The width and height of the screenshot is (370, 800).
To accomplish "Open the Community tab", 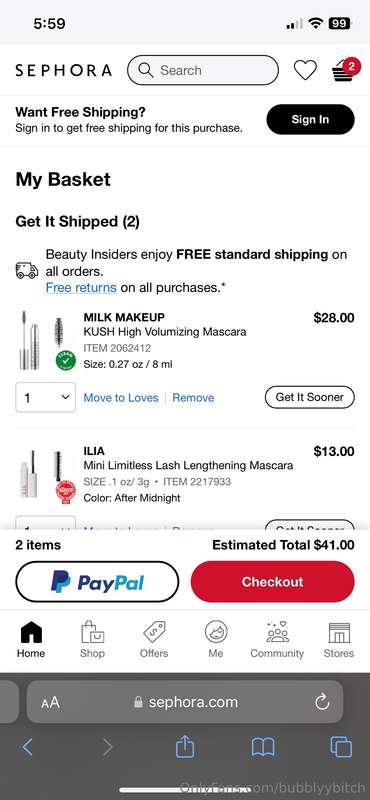I will coord(277,639).
